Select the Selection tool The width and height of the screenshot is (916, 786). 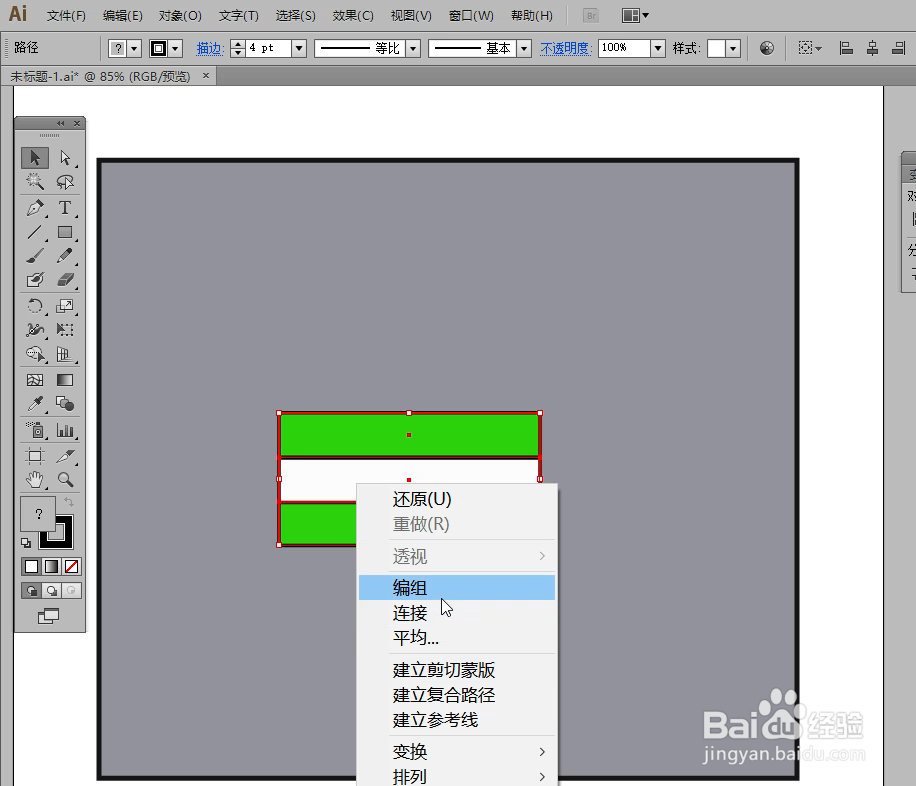[34, 157]
